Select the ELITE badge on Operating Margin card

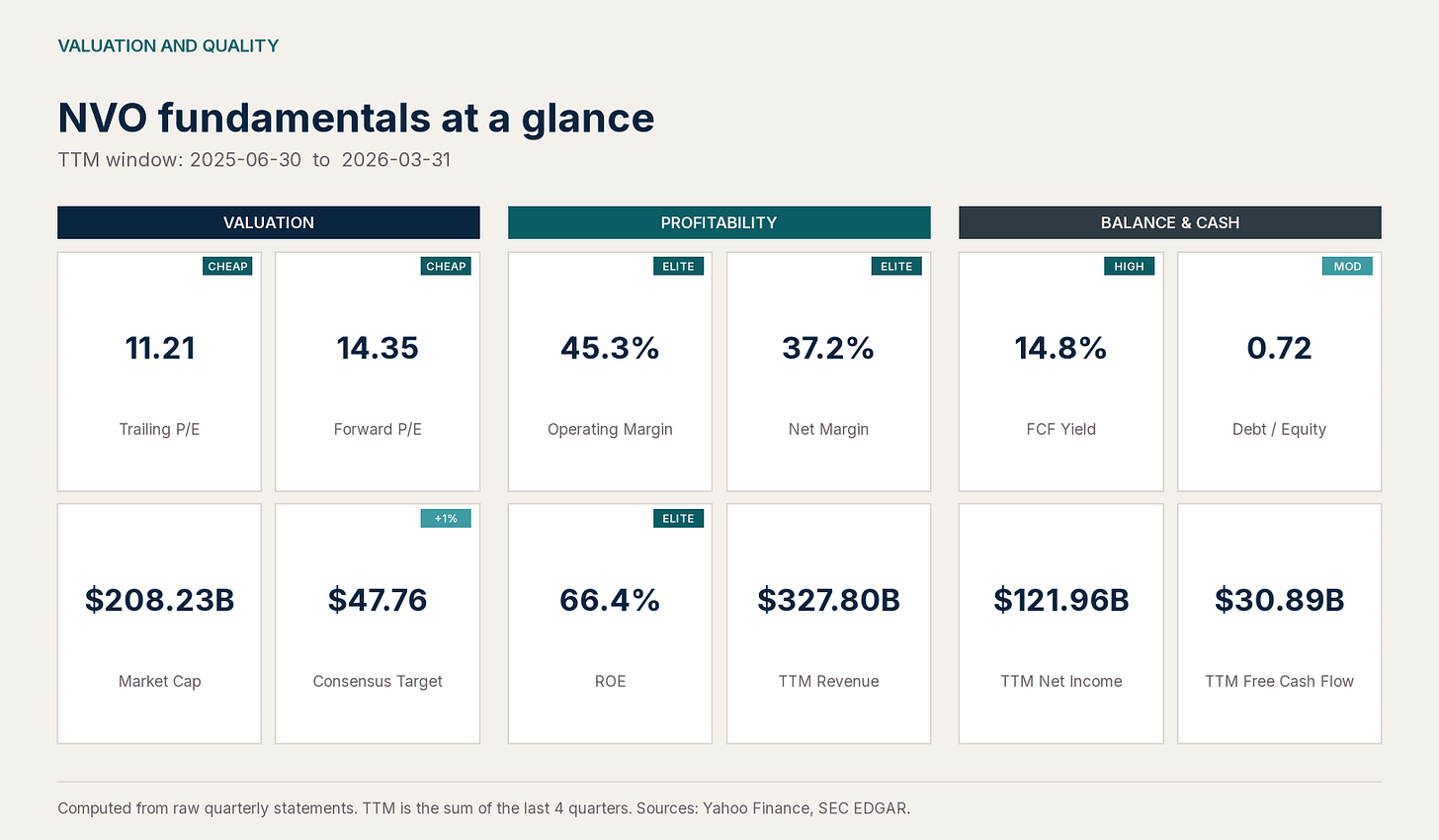coord(678,266)
